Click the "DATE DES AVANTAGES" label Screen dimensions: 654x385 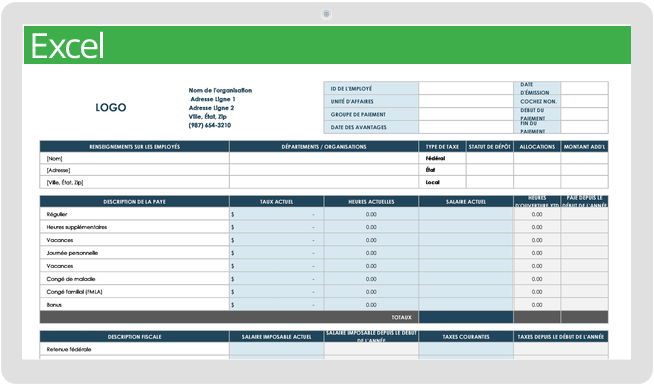tap(358, 127)
